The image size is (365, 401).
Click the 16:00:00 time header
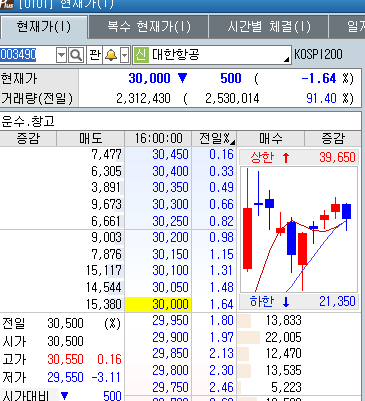pos(158,138)
